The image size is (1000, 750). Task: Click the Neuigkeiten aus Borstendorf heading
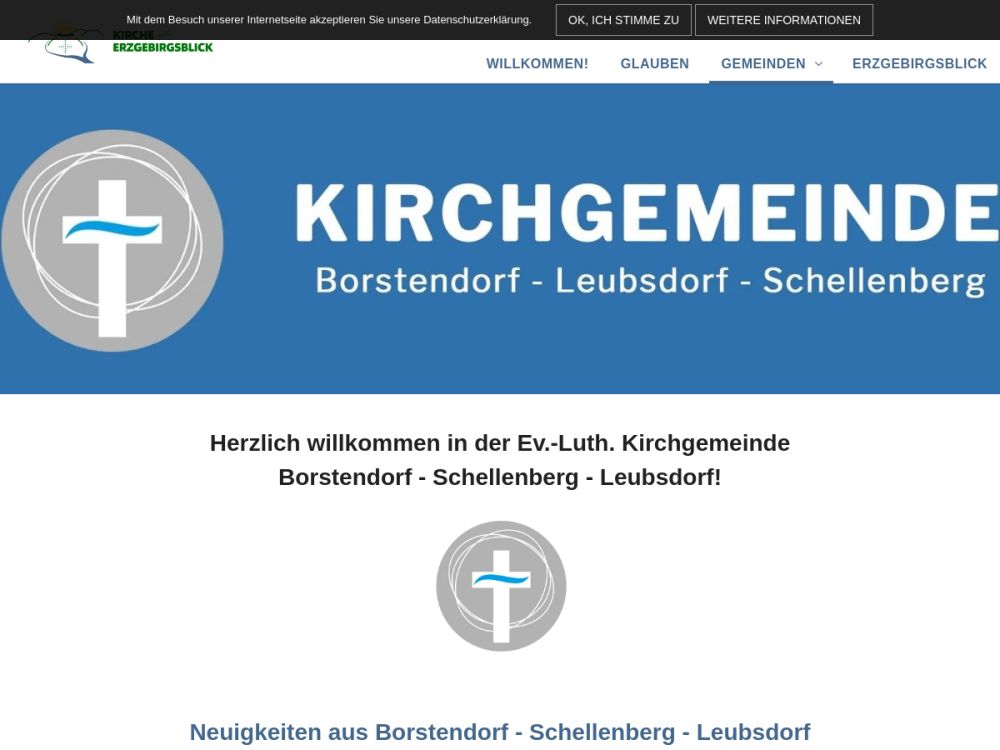coord(499,732)
